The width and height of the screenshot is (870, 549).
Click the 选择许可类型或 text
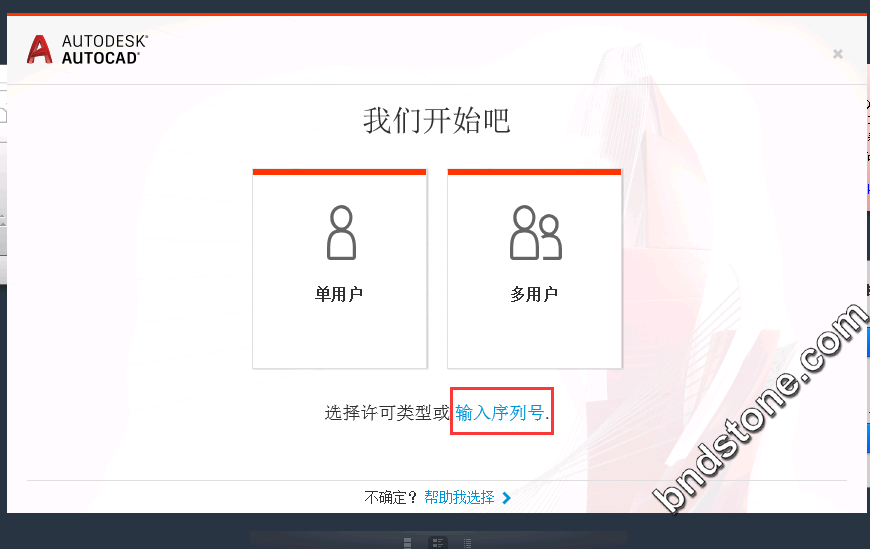pos(387,412)
